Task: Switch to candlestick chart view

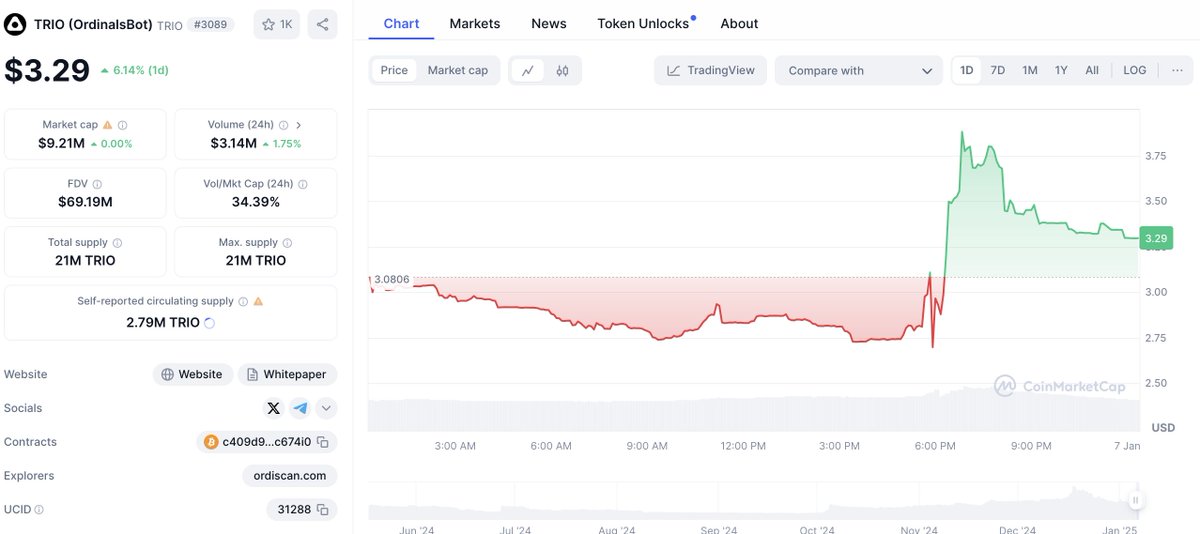Action: (562, 70)
